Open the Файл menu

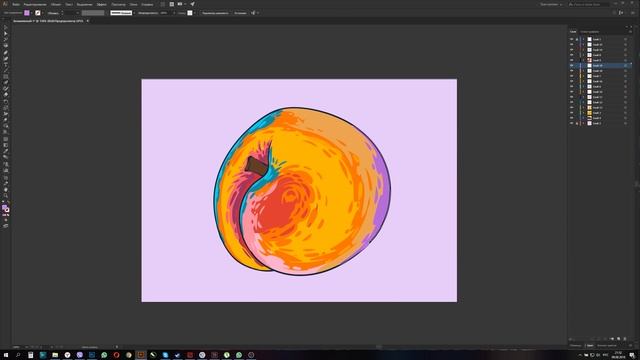pos(16,4)
